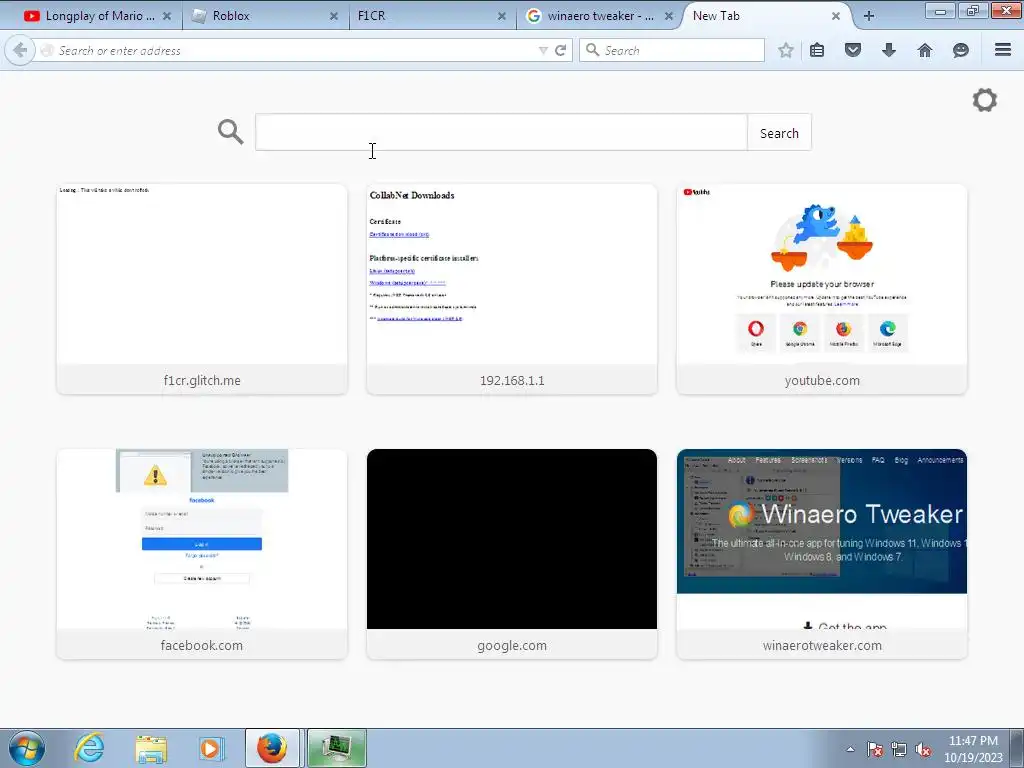This screenshot has width=1024, height=768.
Task: Open the google.com tile
Action: tap(512, 554)
